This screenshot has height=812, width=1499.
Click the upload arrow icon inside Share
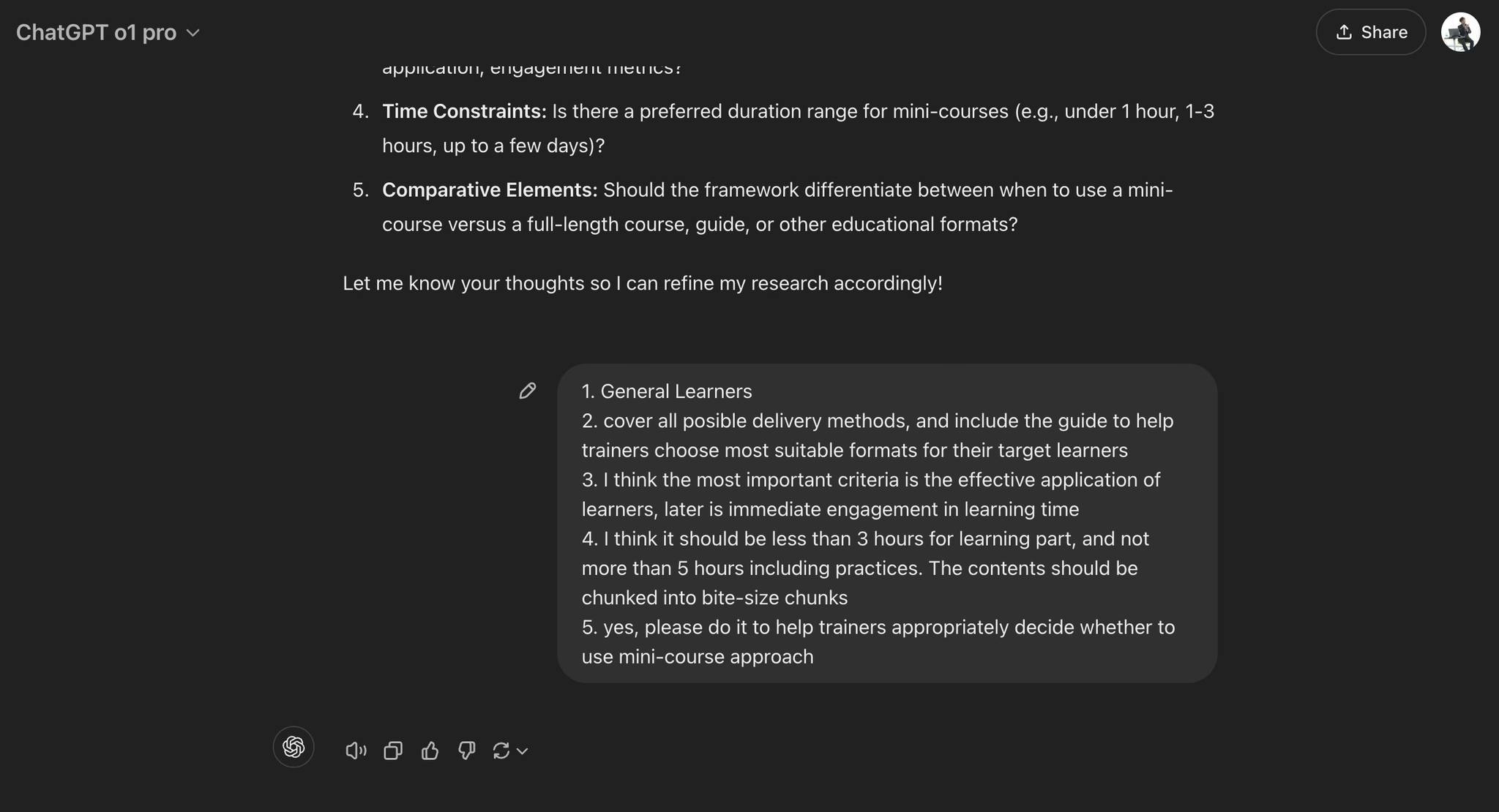tap(1344, 32)
